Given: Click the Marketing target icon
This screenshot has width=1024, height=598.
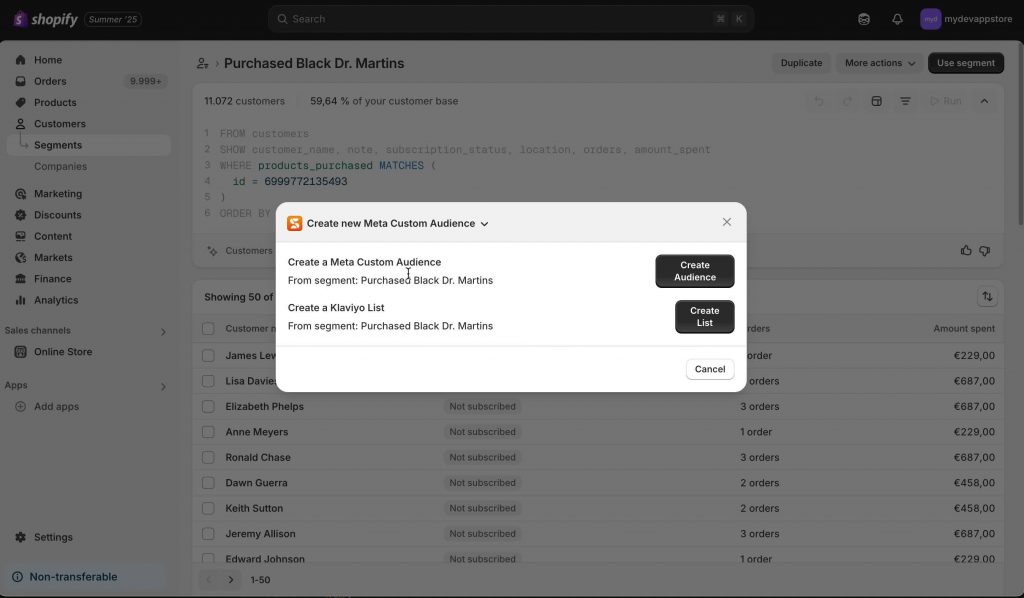Looking at the screenshot, I should click(x=20, y=194).
